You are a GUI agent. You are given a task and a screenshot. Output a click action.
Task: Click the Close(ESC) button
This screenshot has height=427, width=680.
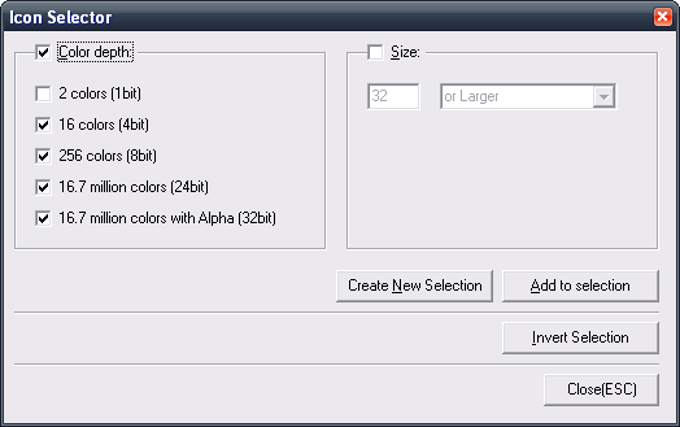click(x=602, y=390)
